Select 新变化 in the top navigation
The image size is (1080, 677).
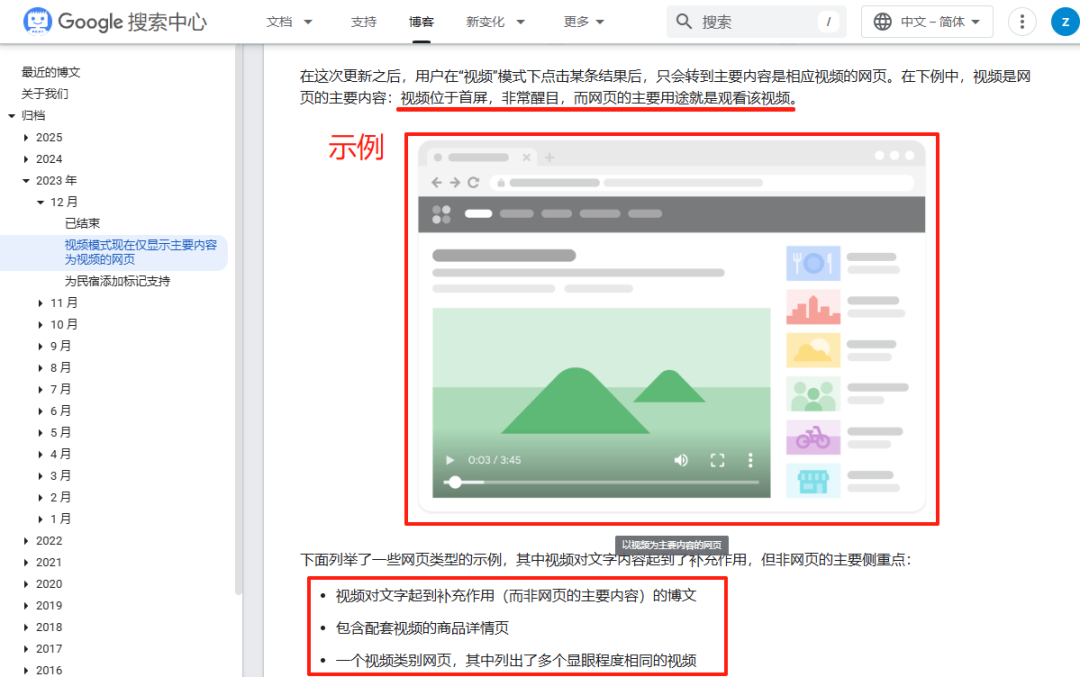[x=487, y=21]
